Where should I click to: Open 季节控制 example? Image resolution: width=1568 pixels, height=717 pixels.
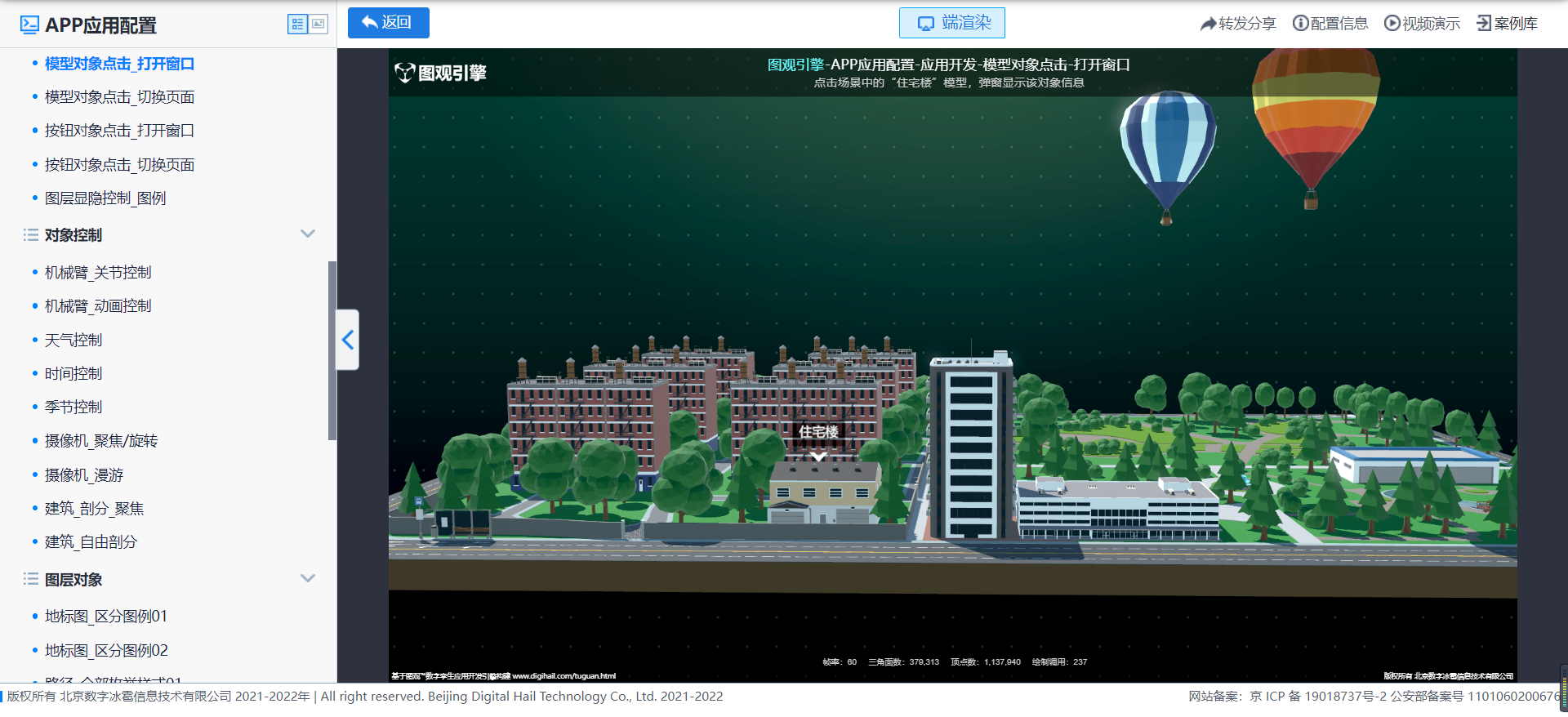[x=73, y=407]
